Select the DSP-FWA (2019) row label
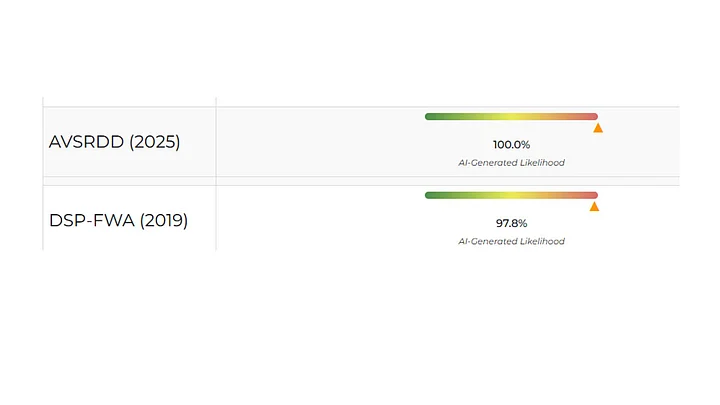 (118, 220)
